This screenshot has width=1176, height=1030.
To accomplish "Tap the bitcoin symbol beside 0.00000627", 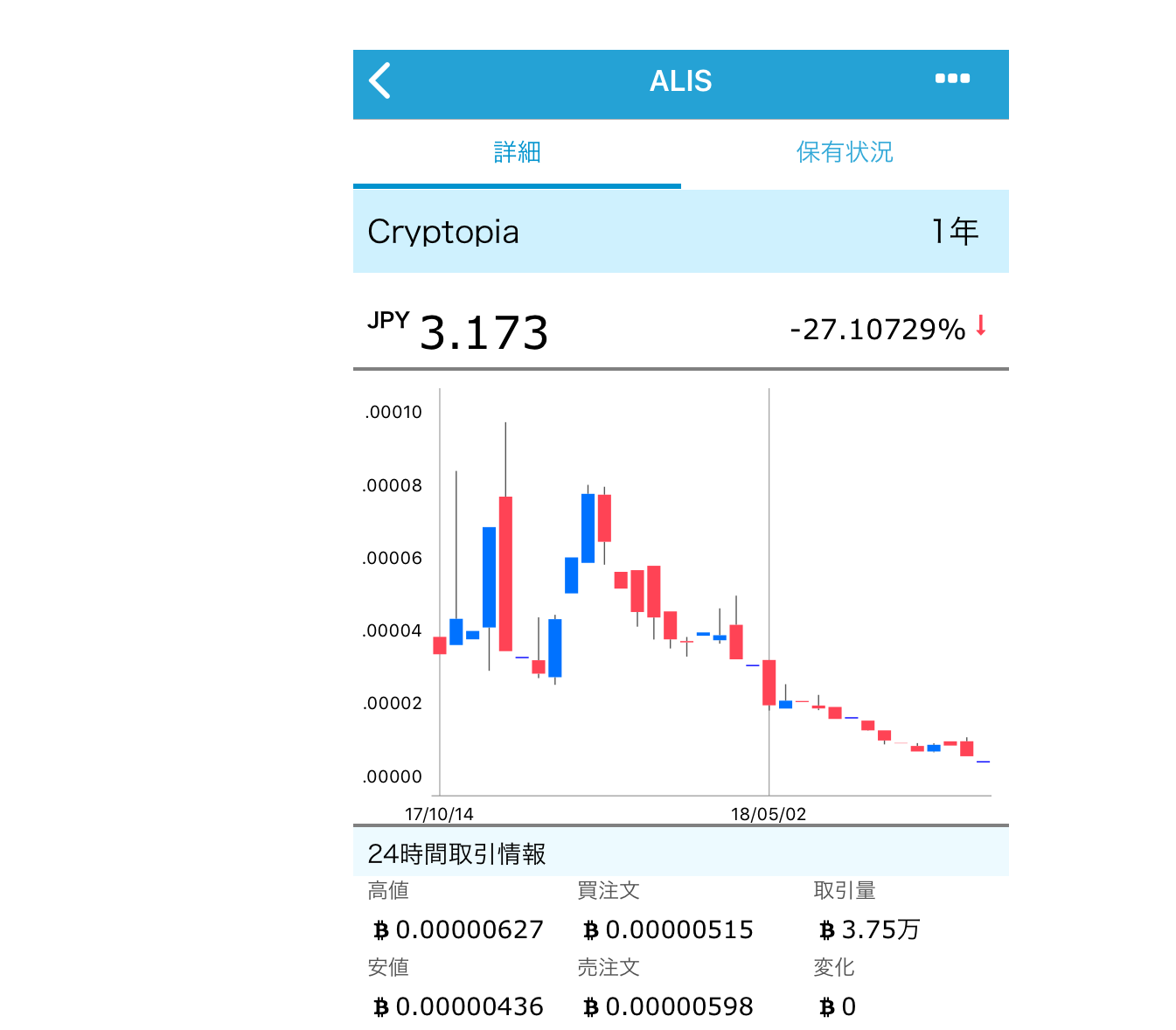I will (380, 930).
